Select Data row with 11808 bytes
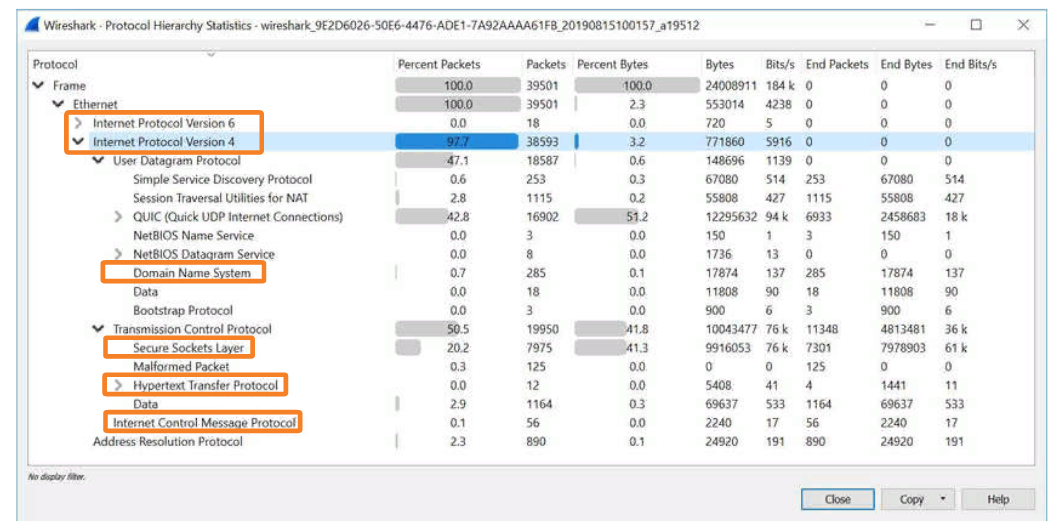Image resolution: width=1055 pixels, height=523 pixels. pos(530,291)
